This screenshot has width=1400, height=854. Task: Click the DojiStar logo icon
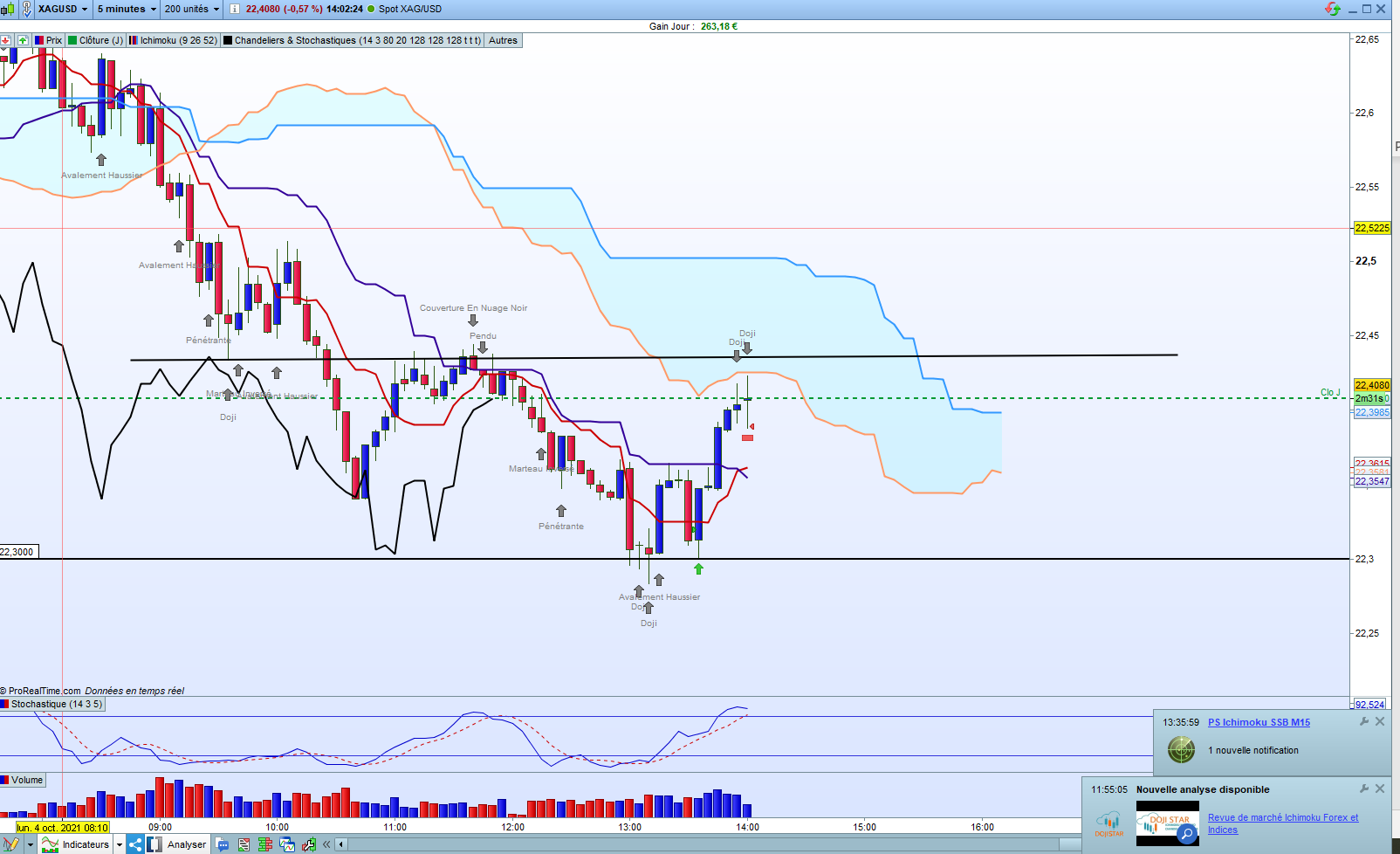1109,823
